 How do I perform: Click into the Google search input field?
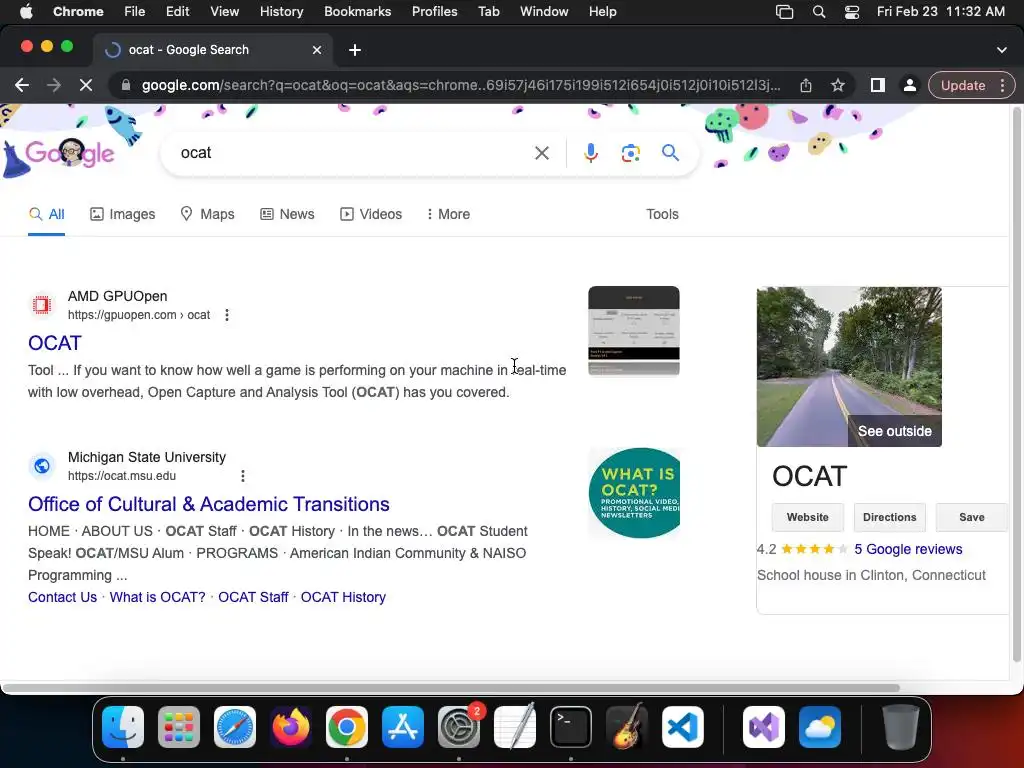[353, 153]
